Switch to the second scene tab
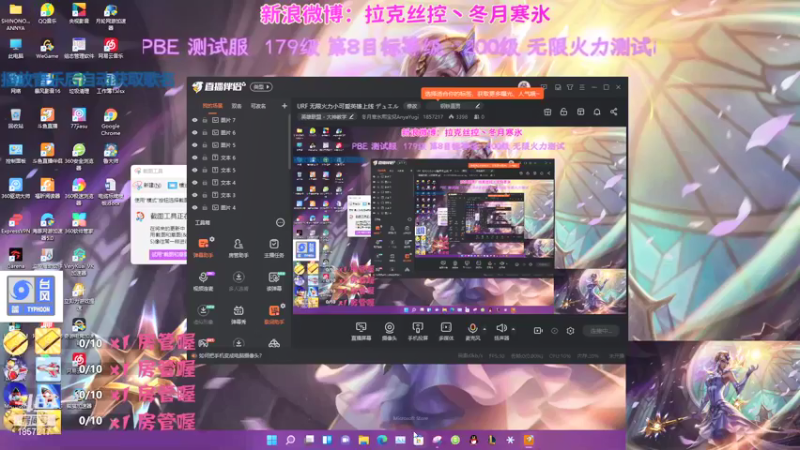800x450 pixels. point(237,106)
